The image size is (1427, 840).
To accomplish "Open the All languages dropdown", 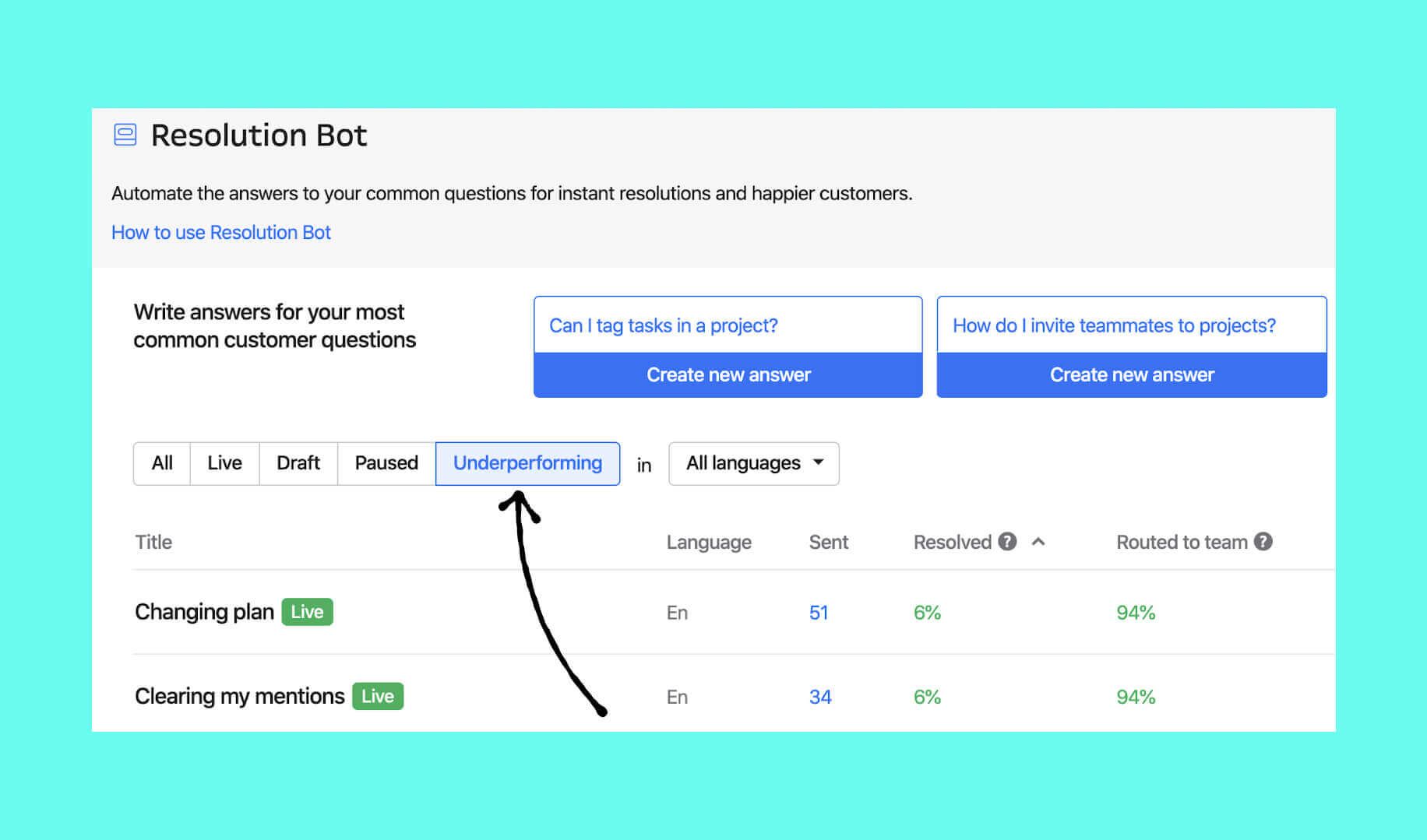I will coord(752,462).
